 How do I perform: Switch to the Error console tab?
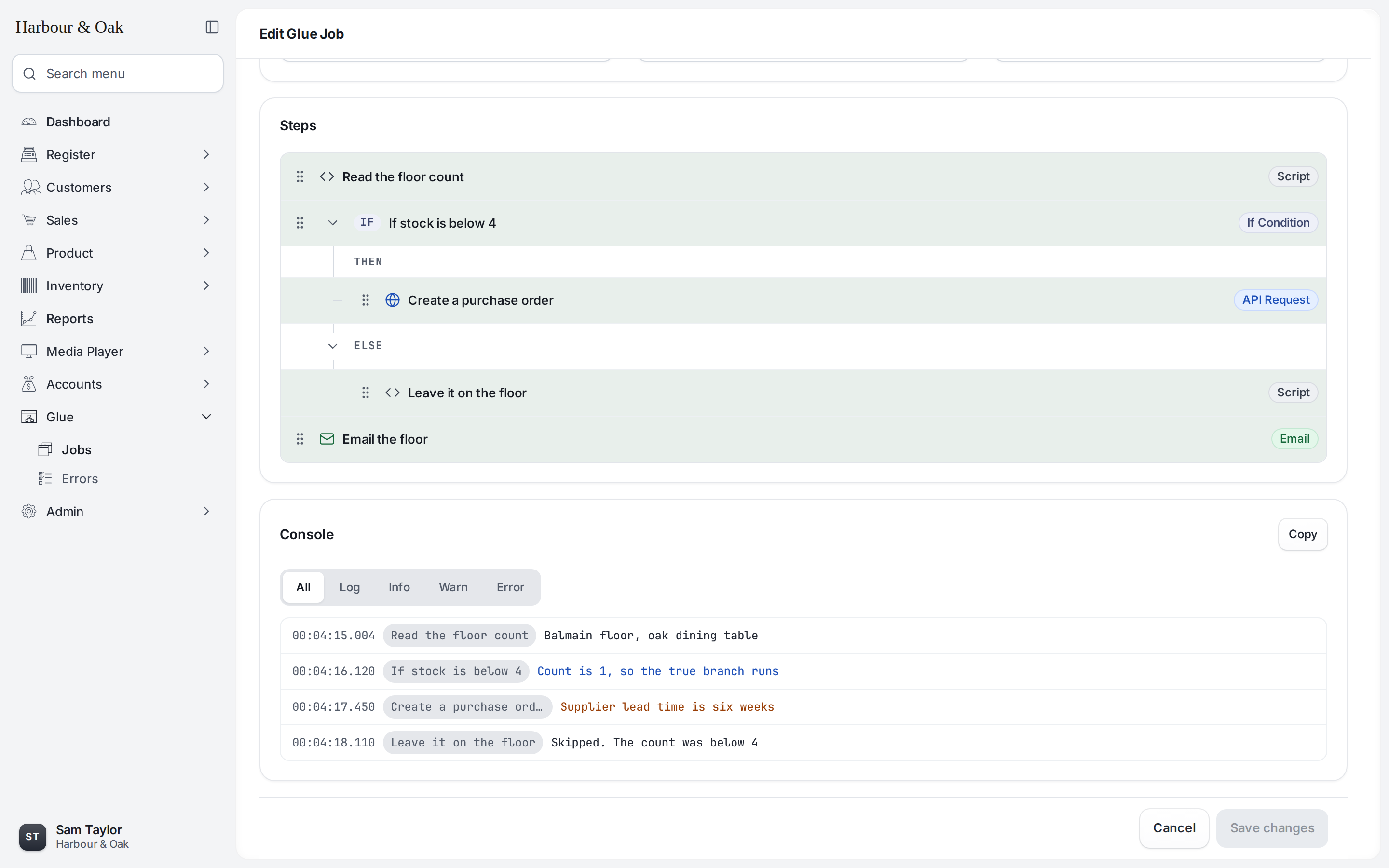point(510,587)
